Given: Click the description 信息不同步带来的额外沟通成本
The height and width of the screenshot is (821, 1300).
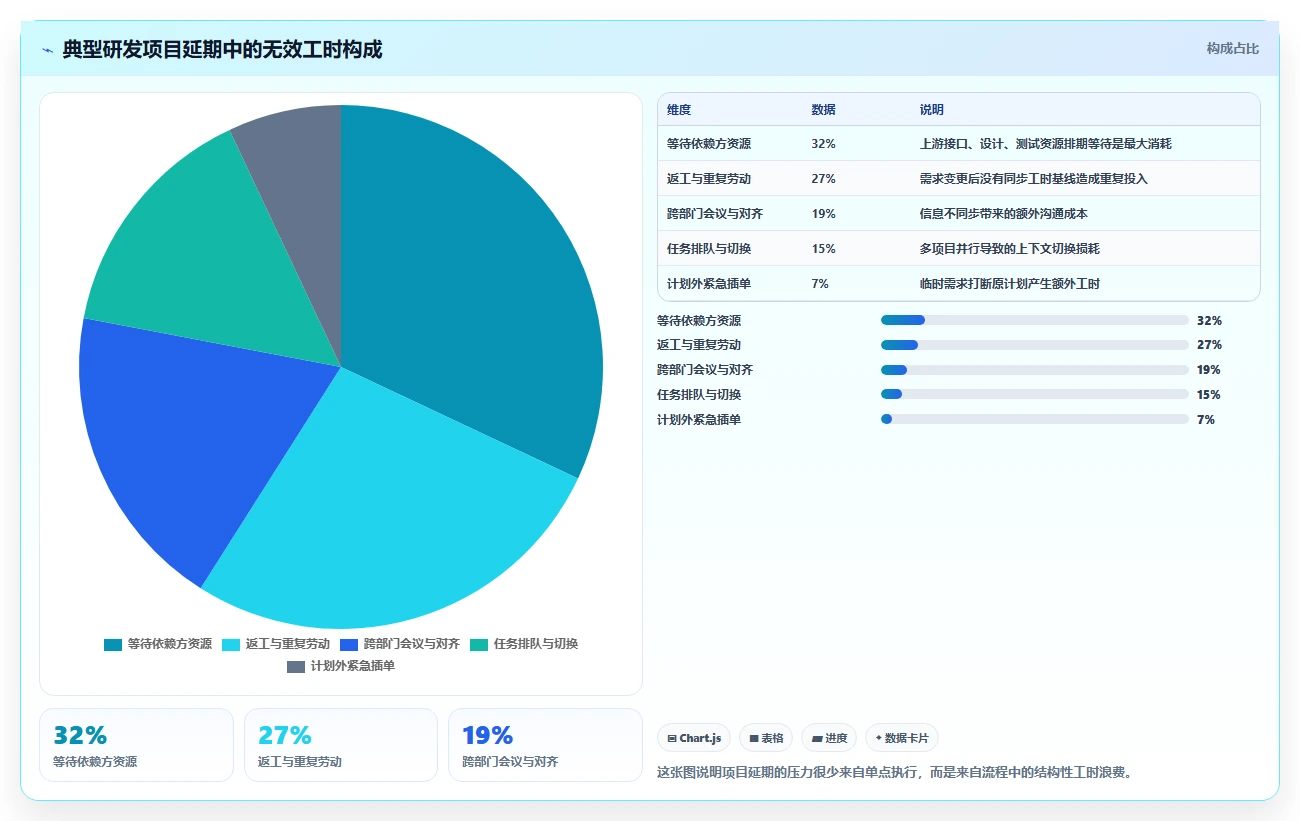Looking at the screenshot, I should (x=1003, y=214).
